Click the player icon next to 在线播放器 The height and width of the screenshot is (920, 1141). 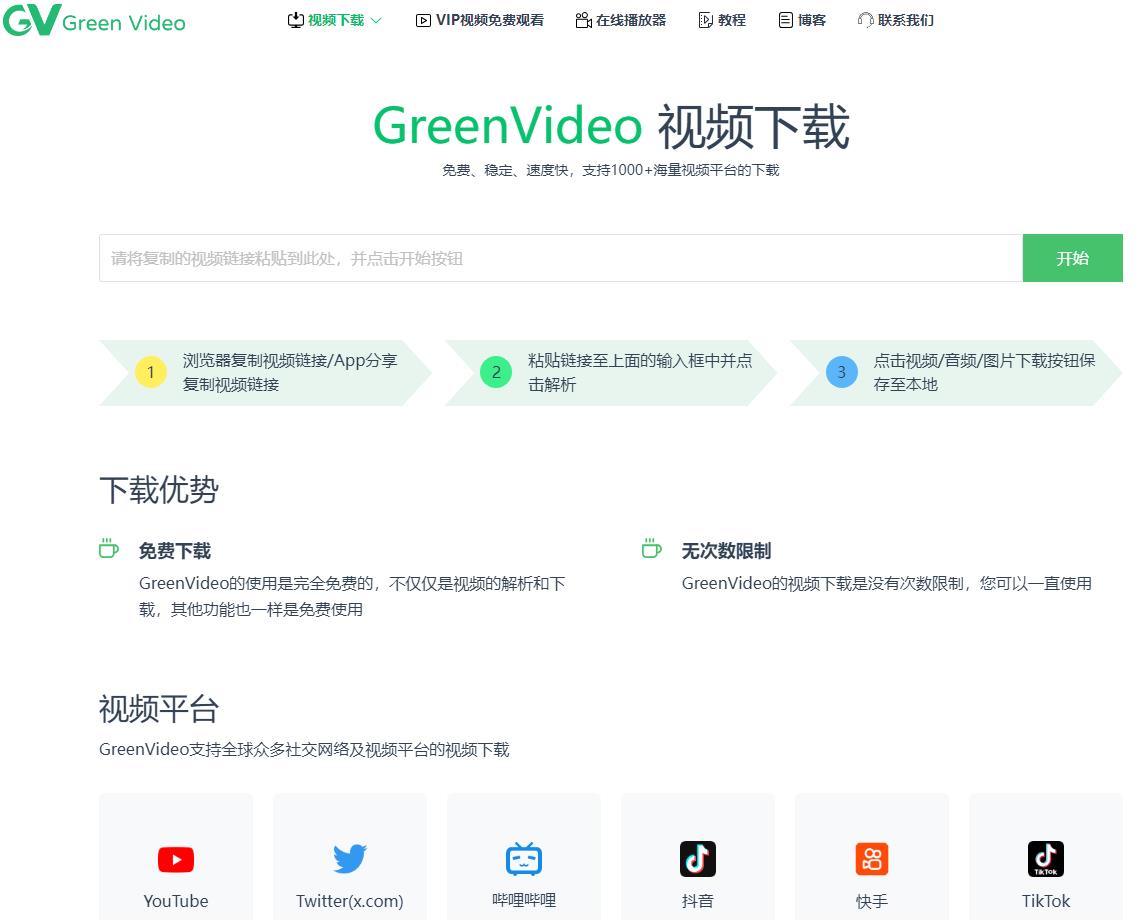click(582, 19)
